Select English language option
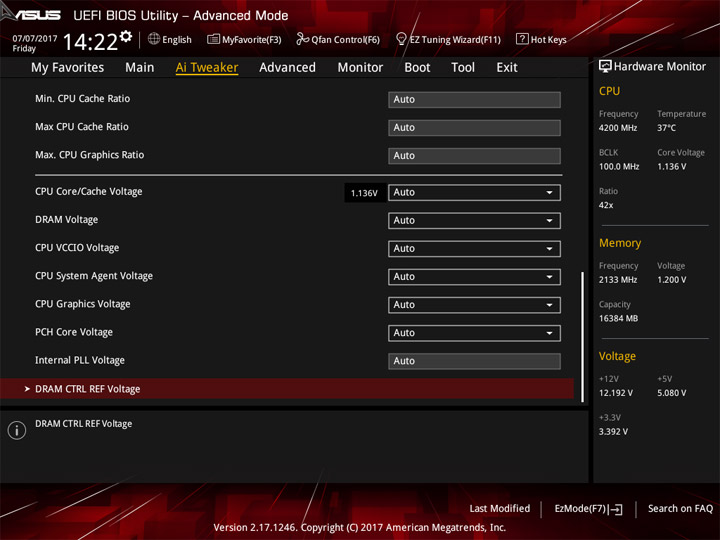 (x=177, y=39)
